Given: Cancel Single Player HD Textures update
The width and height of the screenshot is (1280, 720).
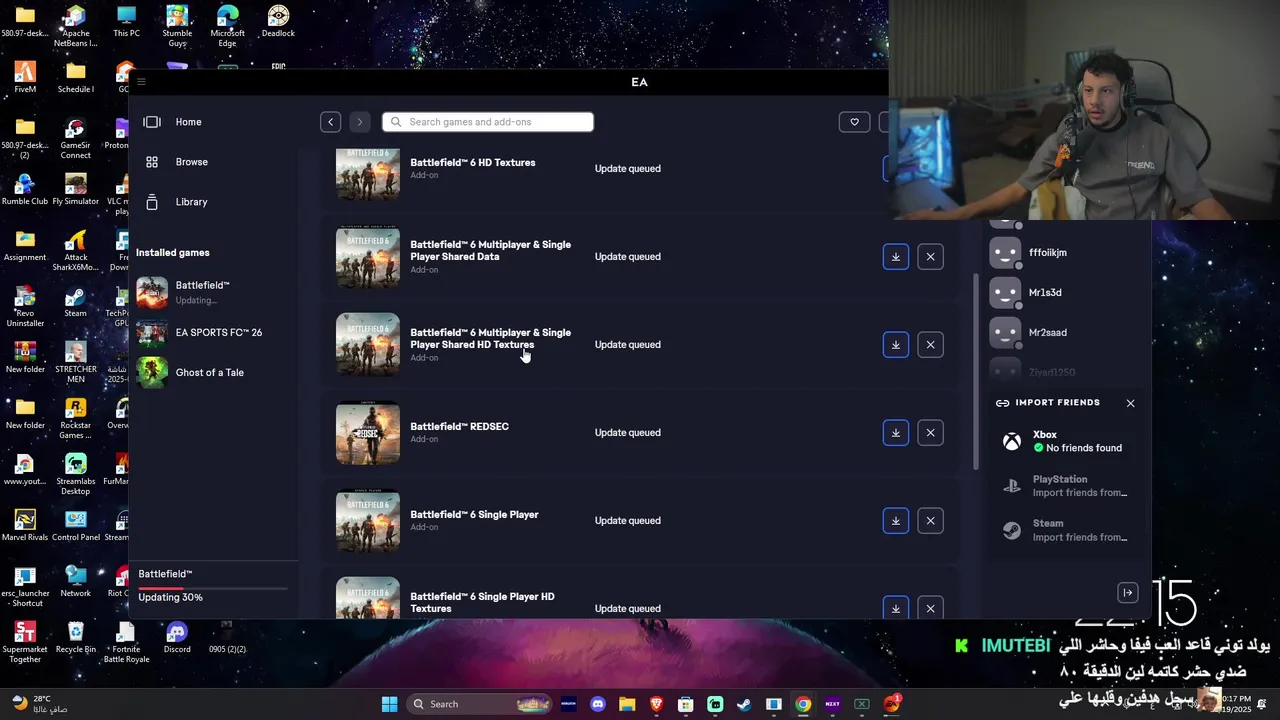Looking at the screenshot, I should point(930,607).
